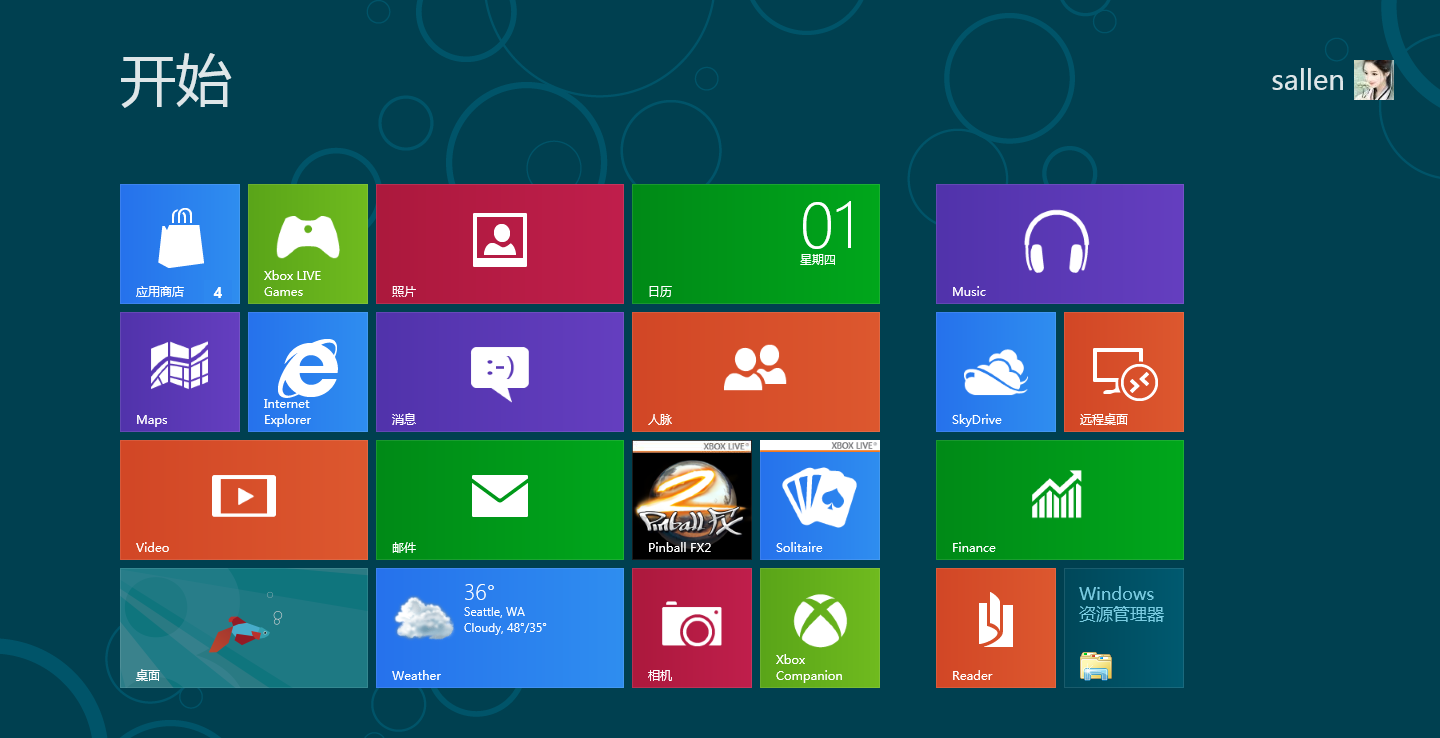Image resolution: width=1440 pixels, height=738 pixels.
Task: Open the 人脉 People tile
Action: [756, 372]
